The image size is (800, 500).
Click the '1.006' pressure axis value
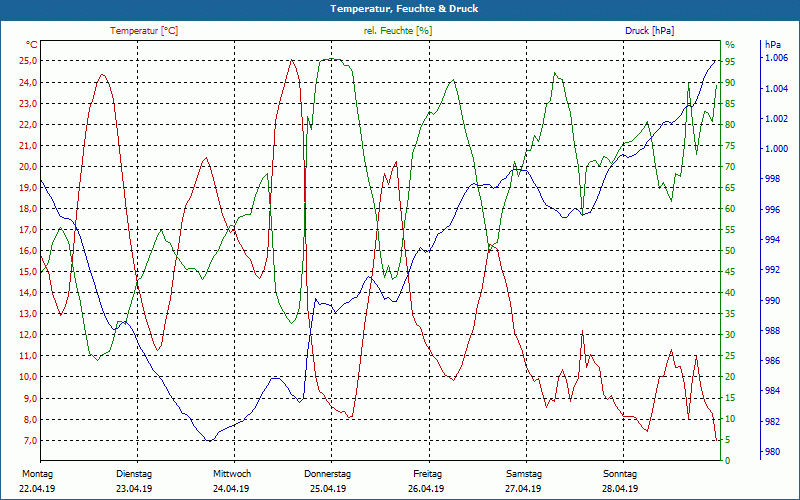pyautogui.click(x=776, y=59)
